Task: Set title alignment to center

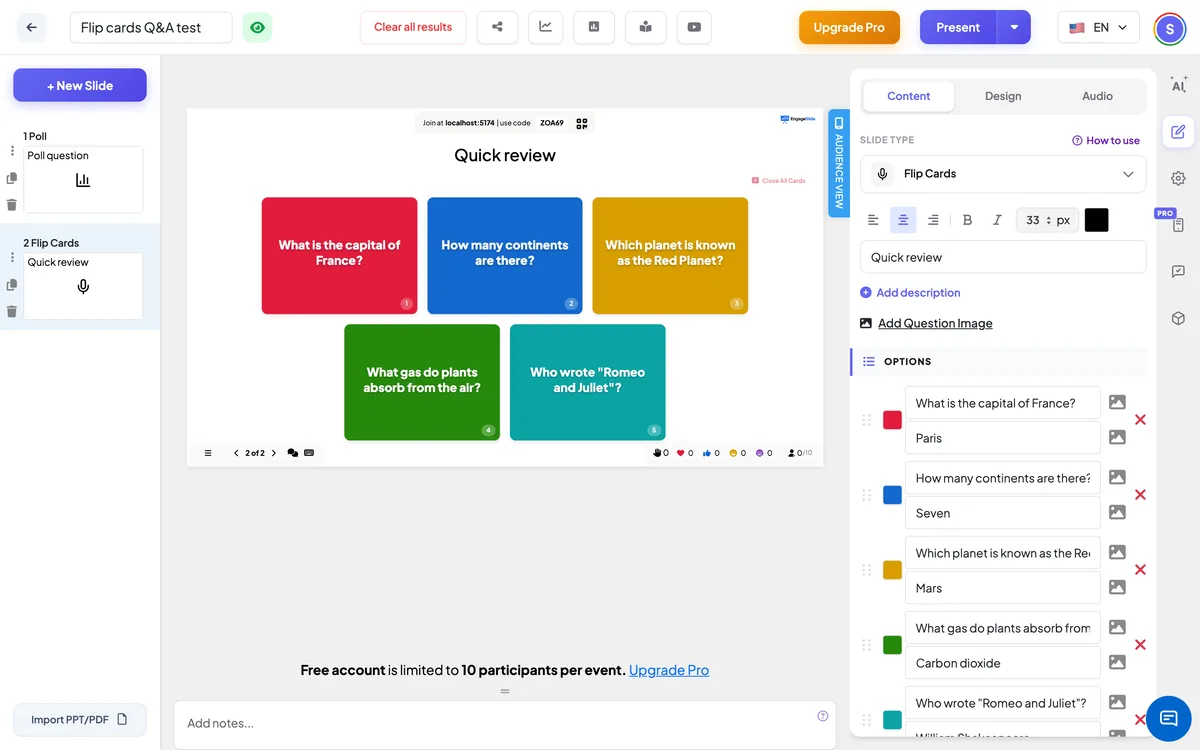Action: click(x=903, y=220)
